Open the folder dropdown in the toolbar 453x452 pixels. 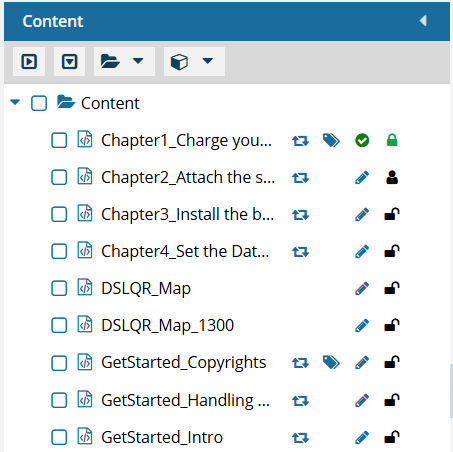click(x=124, y=62)
